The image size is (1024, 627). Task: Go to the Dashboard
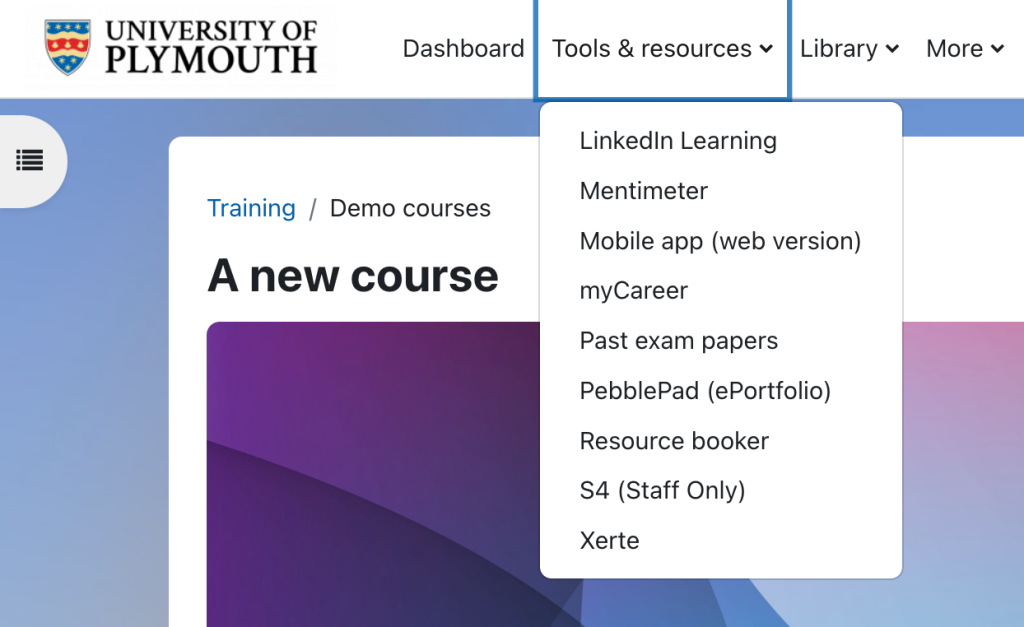pos(463,48)
